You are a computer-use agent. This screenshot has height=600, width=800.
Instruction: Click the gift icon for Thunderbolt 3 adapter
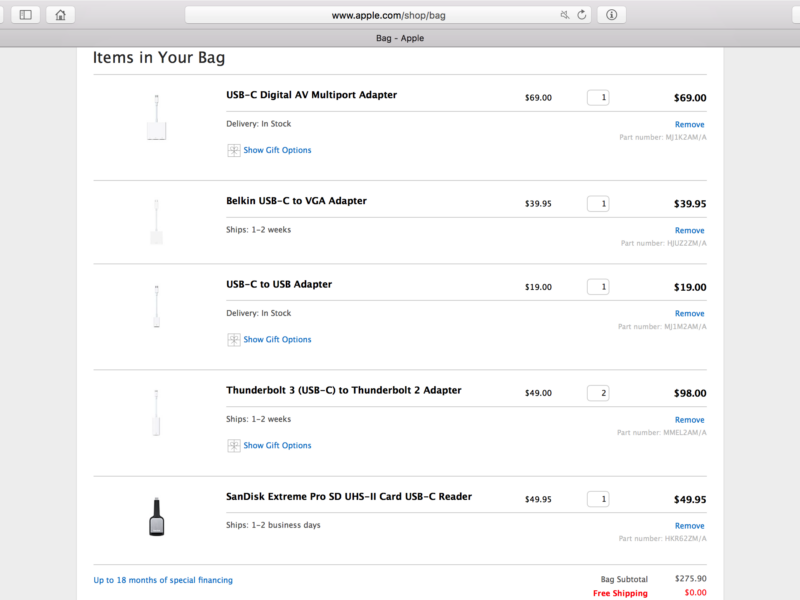(x=234, y=446)
